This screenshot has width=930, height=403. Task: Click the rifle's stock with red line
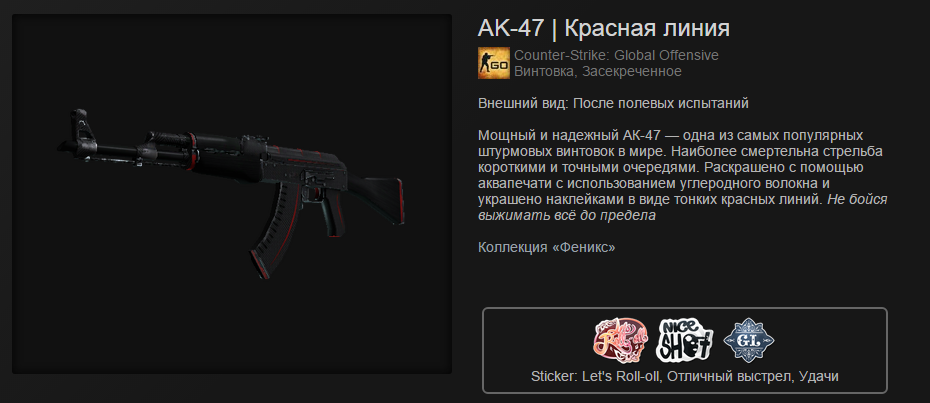point(375,198)
